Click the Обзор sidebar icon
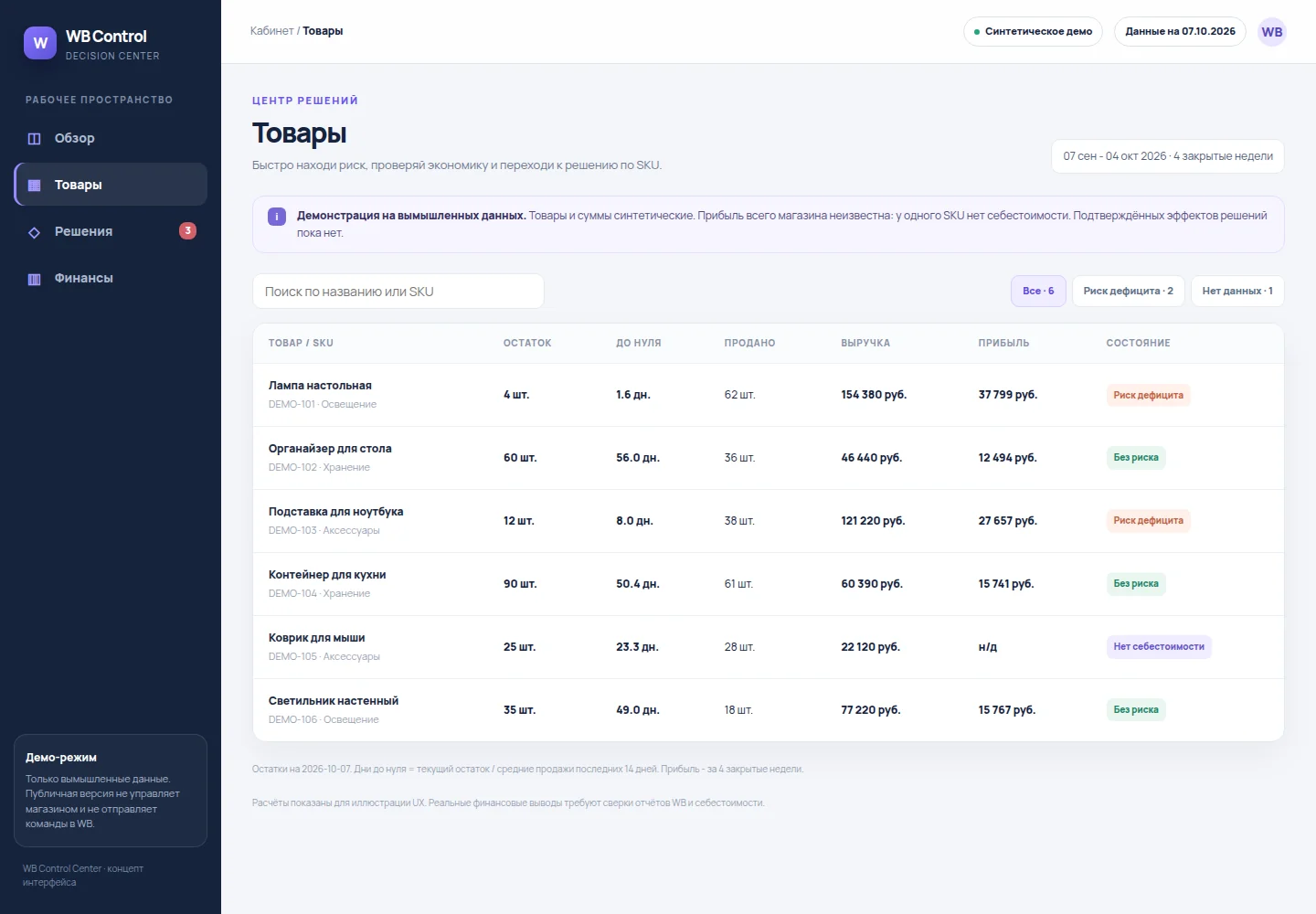This screenshot has height=914, width=1316. coord(35,139)
